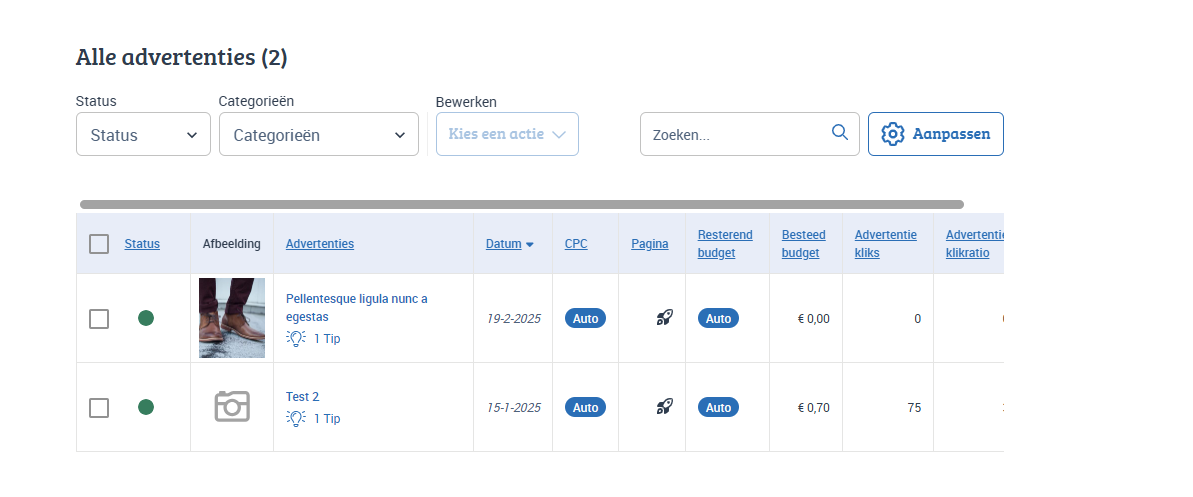The image size is (1193, 497).
Task: Toggle the select-all checkbox in table header
Action: pos(99,244)
